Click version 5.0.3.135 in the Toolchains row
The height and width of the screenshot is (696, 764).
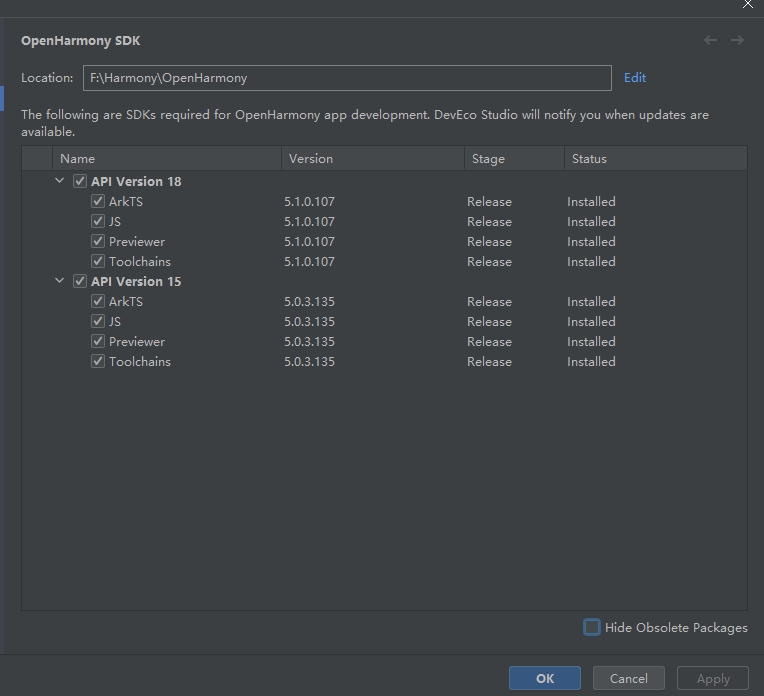(309, 361)
